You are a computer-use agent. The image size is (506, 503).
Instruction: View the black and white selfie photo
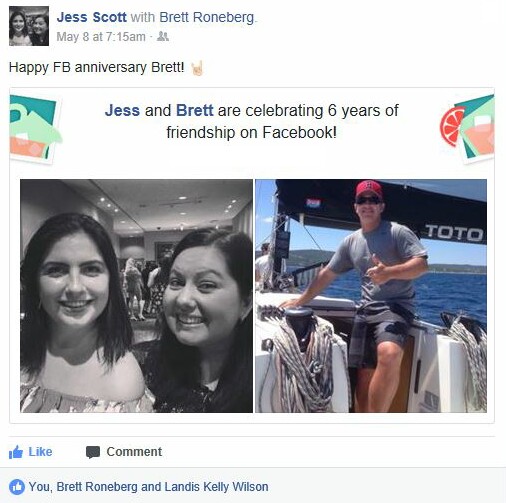(x=136, y=296)
